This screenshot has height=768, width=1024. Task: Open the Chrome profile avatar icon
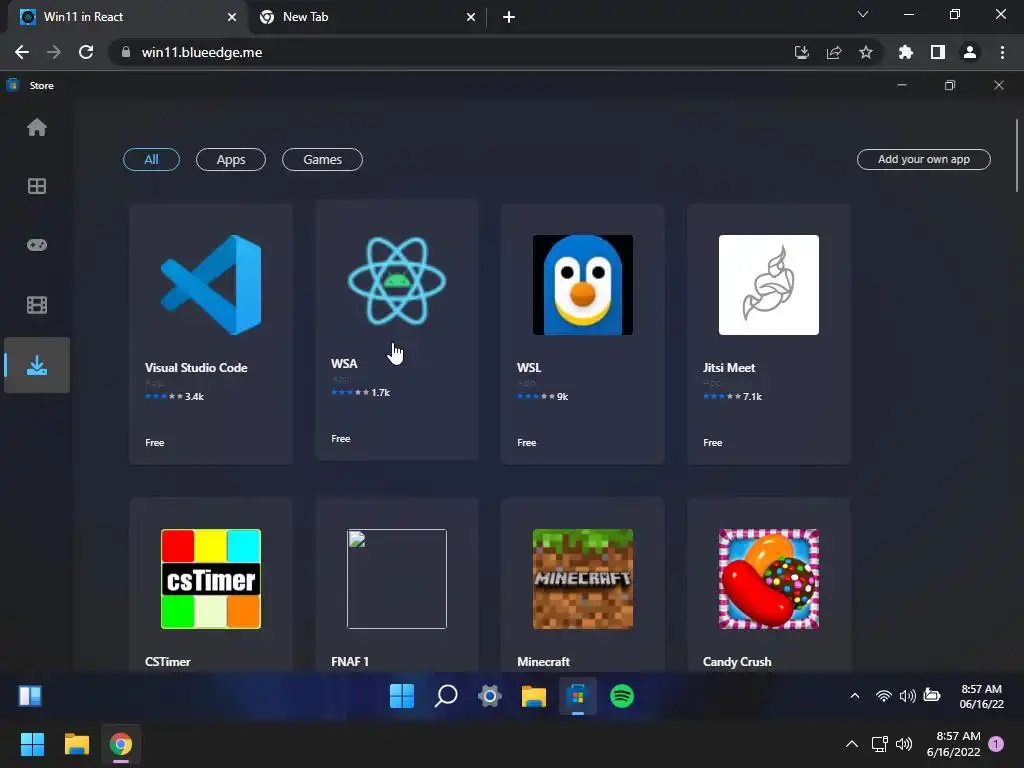970,52
